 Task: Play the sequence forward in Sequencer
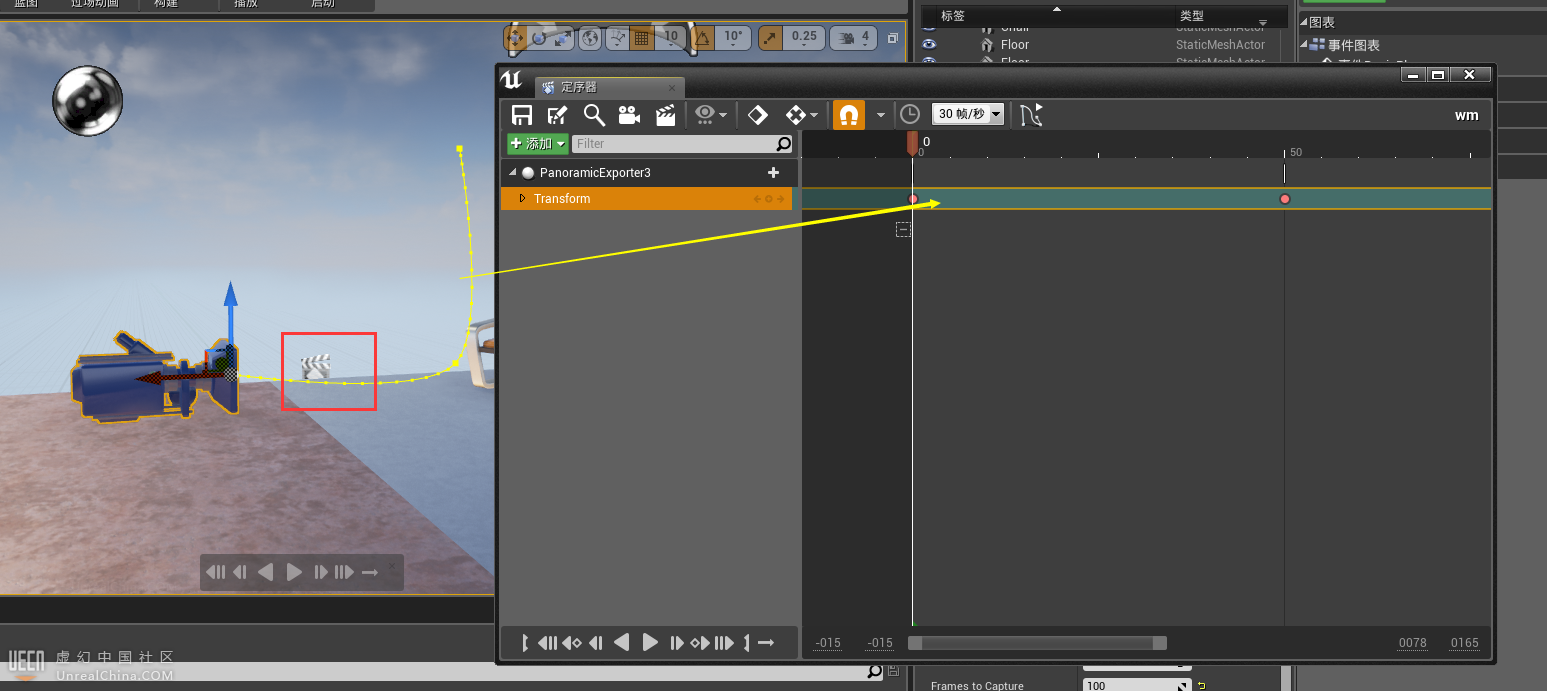coord(650,643)
